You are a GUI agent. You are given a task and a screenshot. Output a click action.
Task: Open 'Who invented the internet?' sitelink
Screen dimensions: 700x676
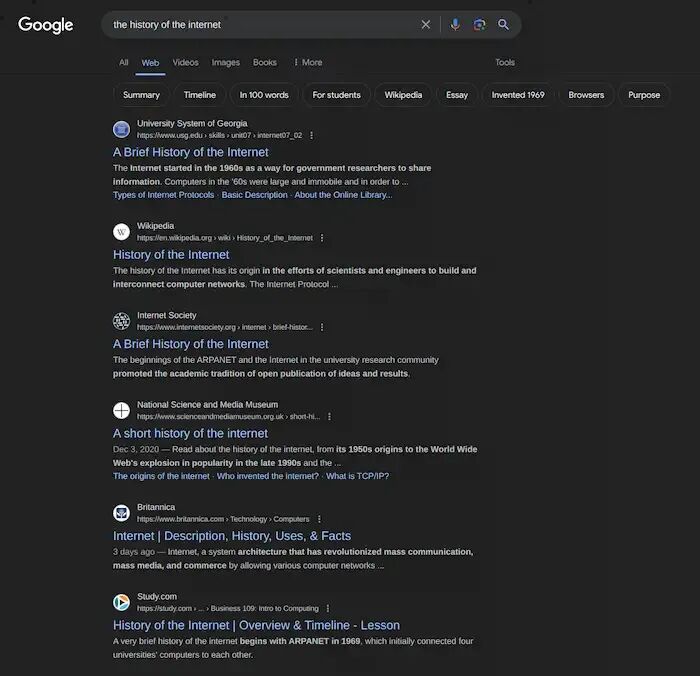coord(268,476)
